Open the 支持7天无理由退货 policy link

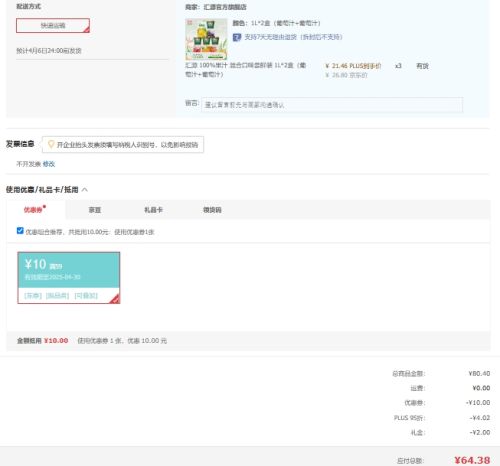click(293, 37)
